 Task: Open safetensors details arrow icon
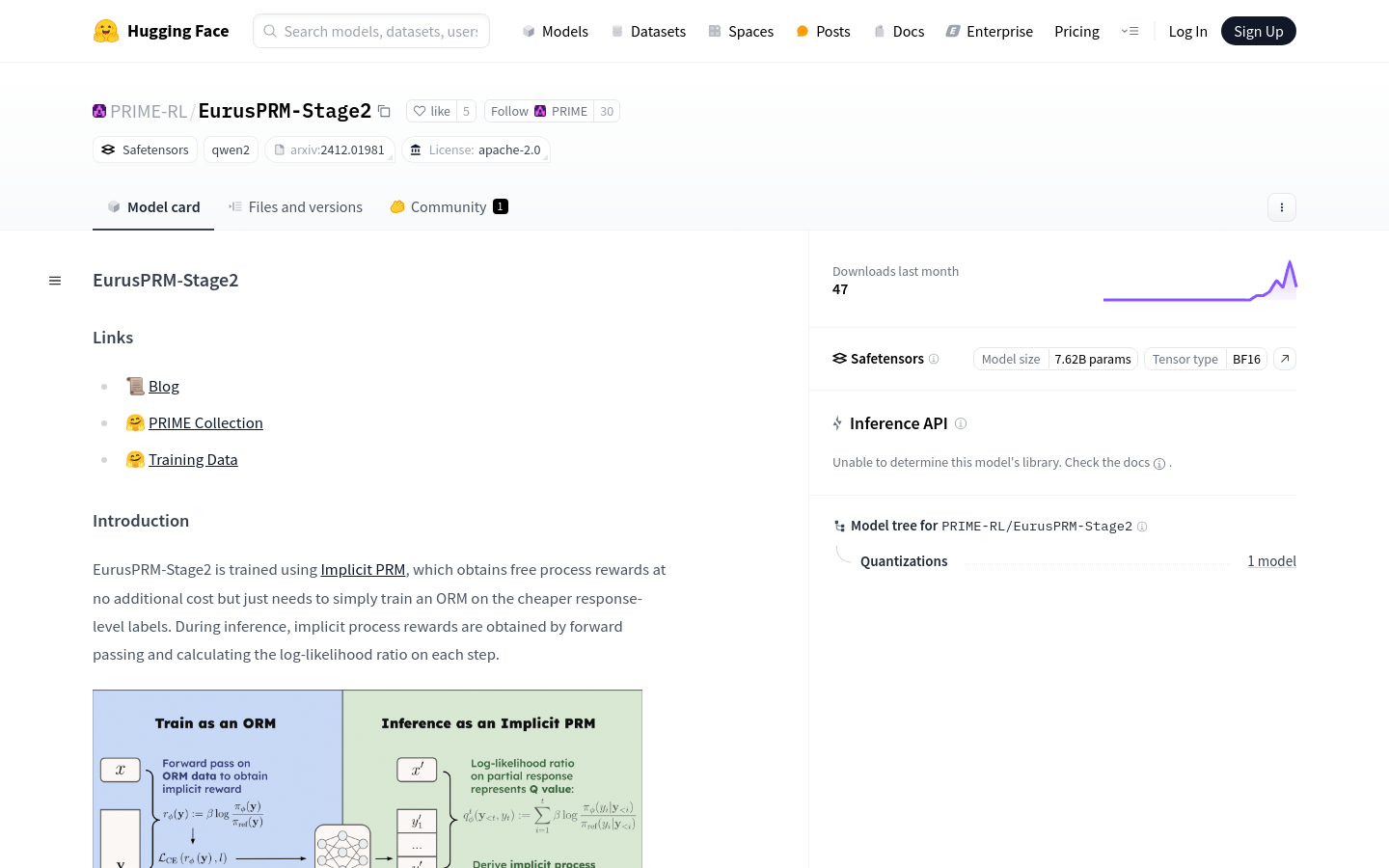1285,359
